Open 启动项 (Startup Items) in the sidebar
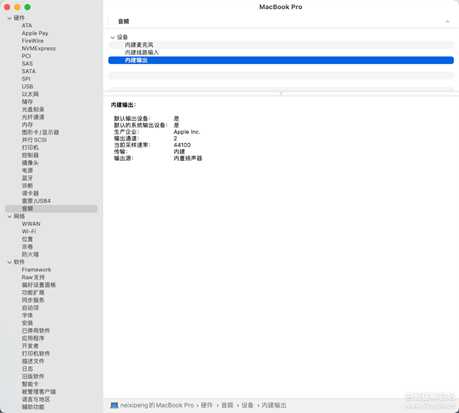The height and width of the screenshot is (413, 459). [30, 308]
